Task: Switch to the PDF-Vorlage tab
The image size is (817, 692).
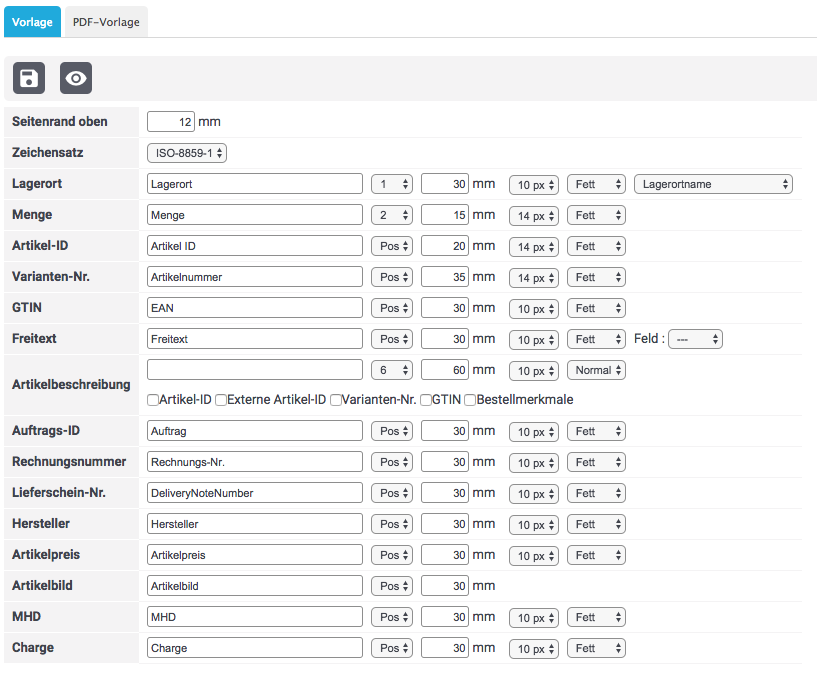Action: (x=106, y=22)
